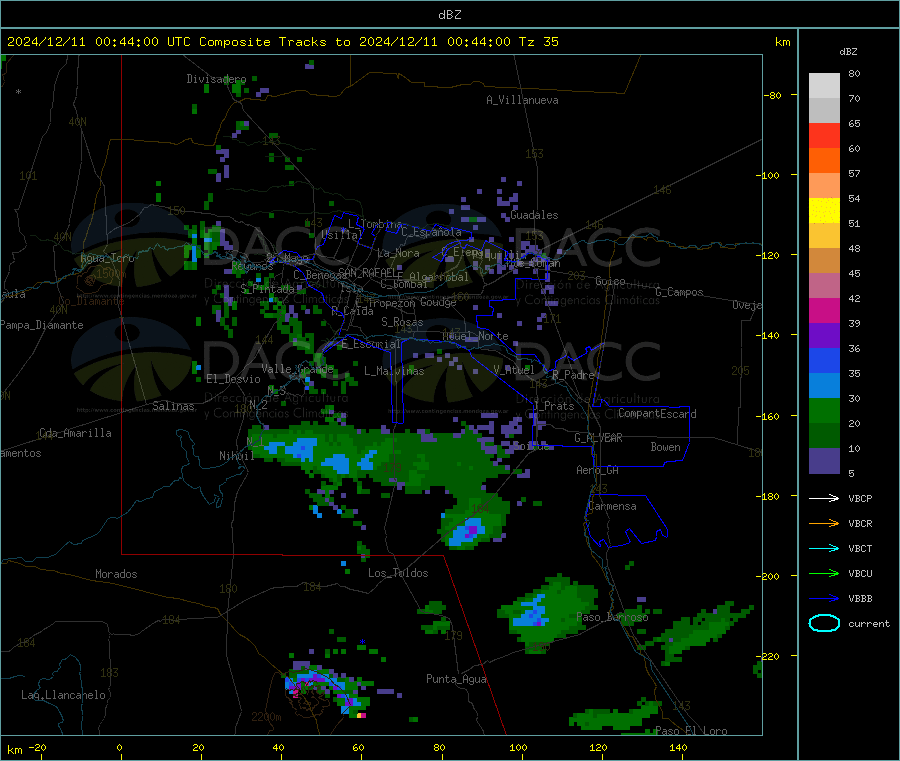Click the S_Rosas map label
Screen dimensions: 900x761
(402, 322)
